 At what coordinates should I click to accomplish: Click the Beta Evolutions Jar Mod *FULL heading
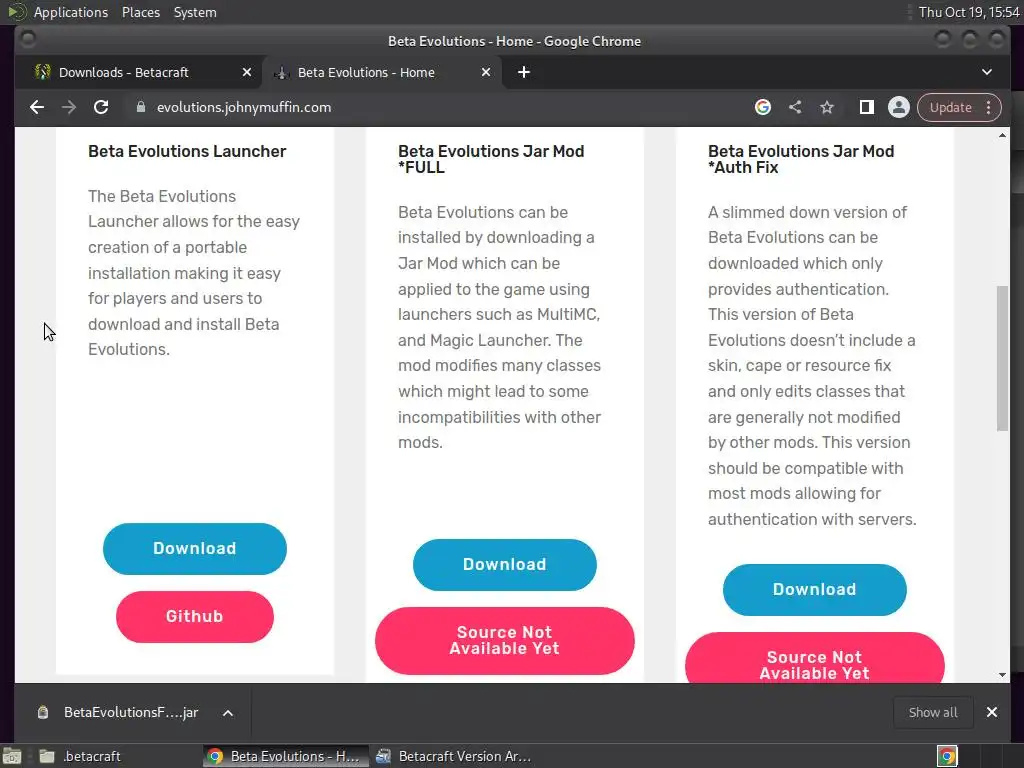(491, 159)
